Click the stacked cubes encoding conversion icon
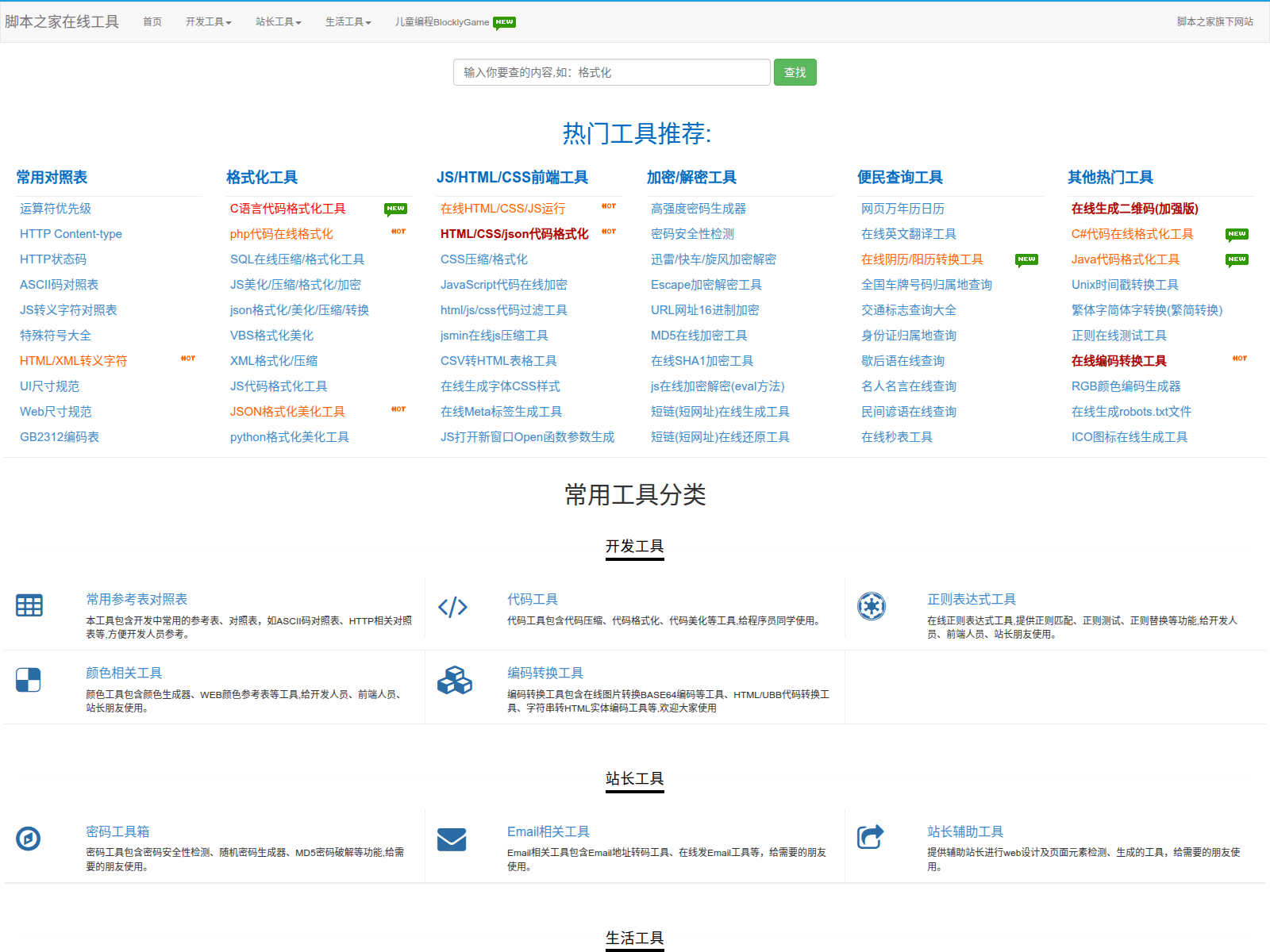1270x952 pixels. (454, 681)
